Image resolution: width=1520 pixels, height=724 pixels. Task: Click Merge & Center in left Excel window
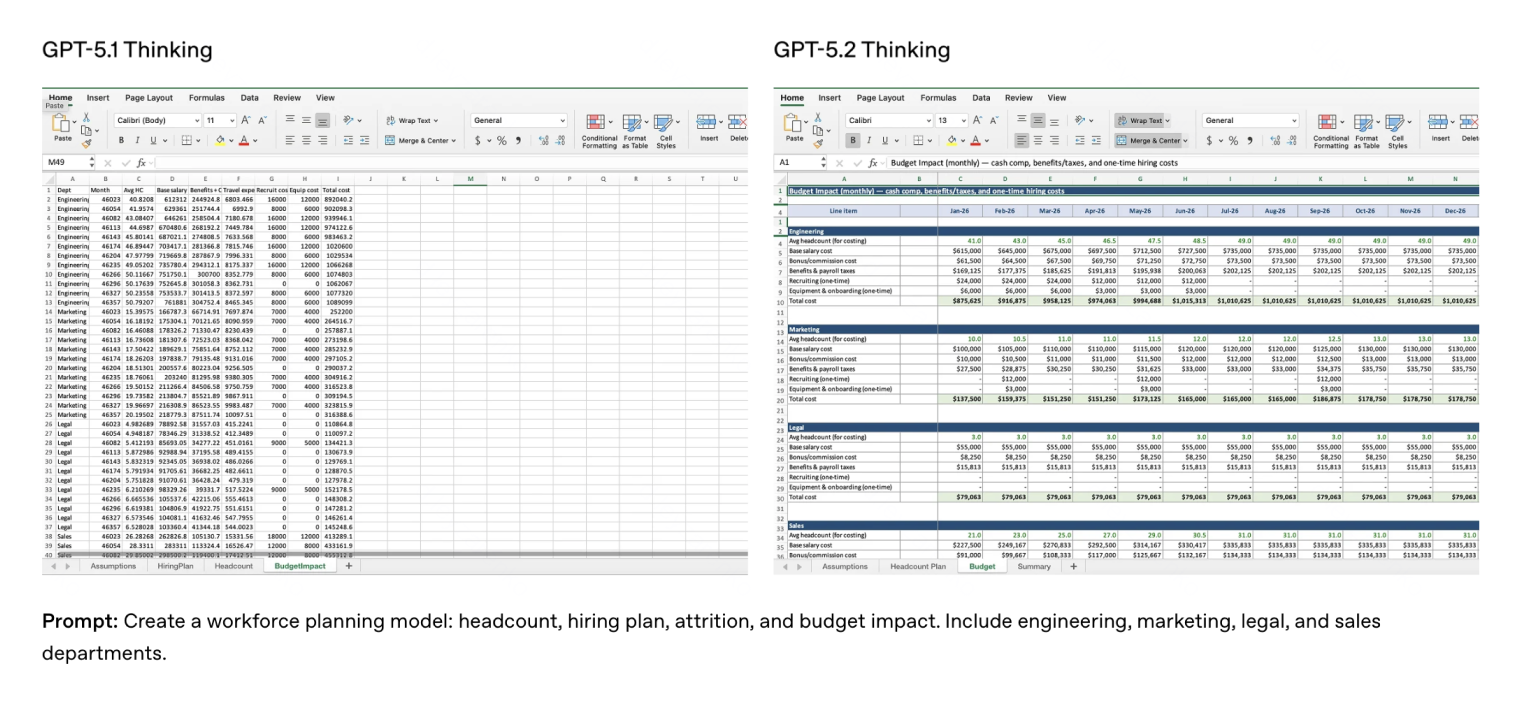click(418, 141)
